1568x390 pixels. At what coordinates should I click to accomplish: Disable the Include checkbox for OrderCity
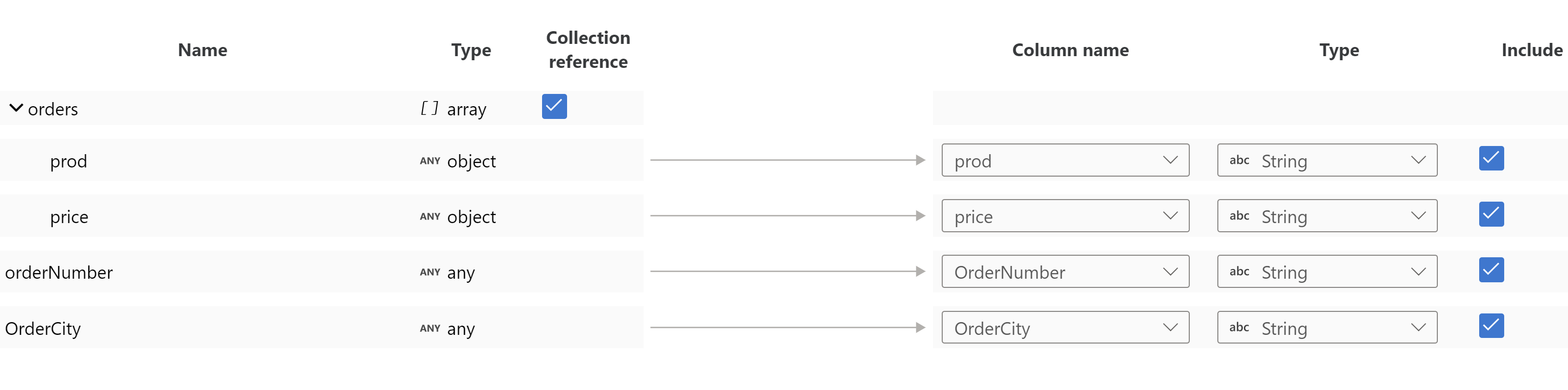(1491, 326)
